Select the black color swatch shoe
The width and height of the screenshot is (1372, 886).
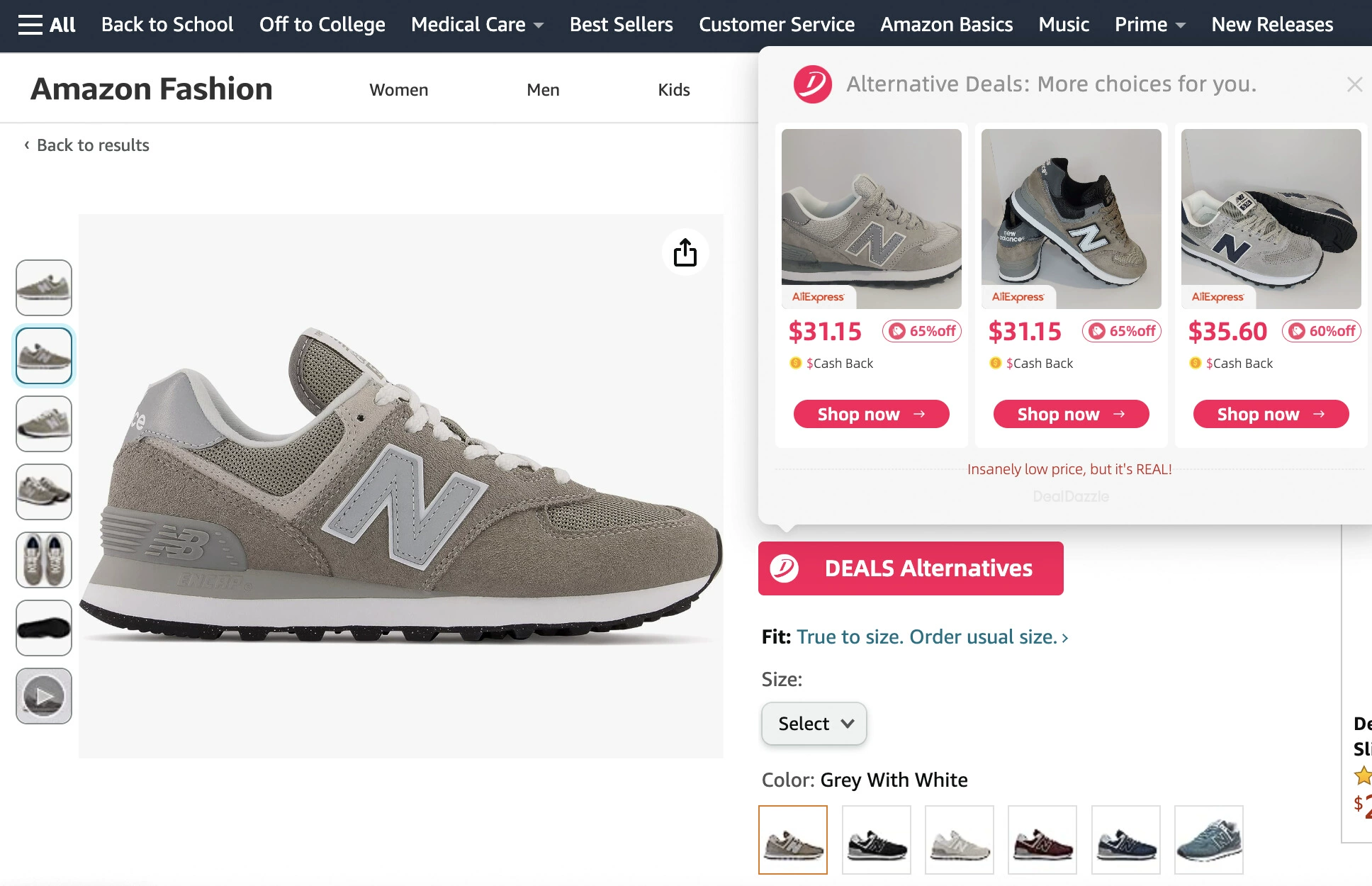point(877,840)
